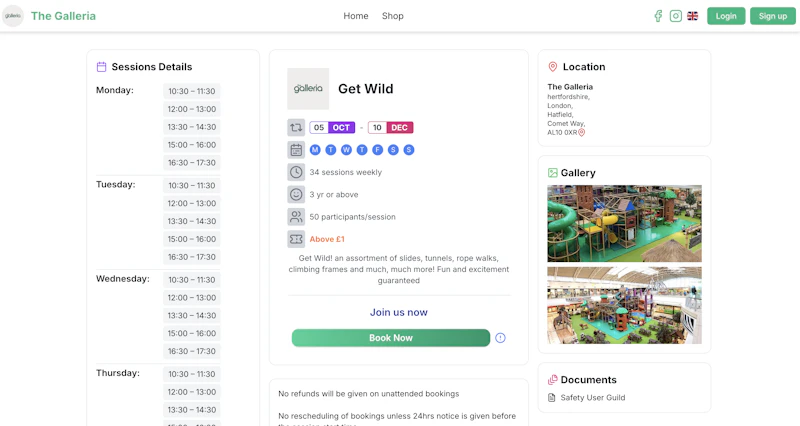Click 50 participants/session text

pyautogui.click(x=353, y=217)
